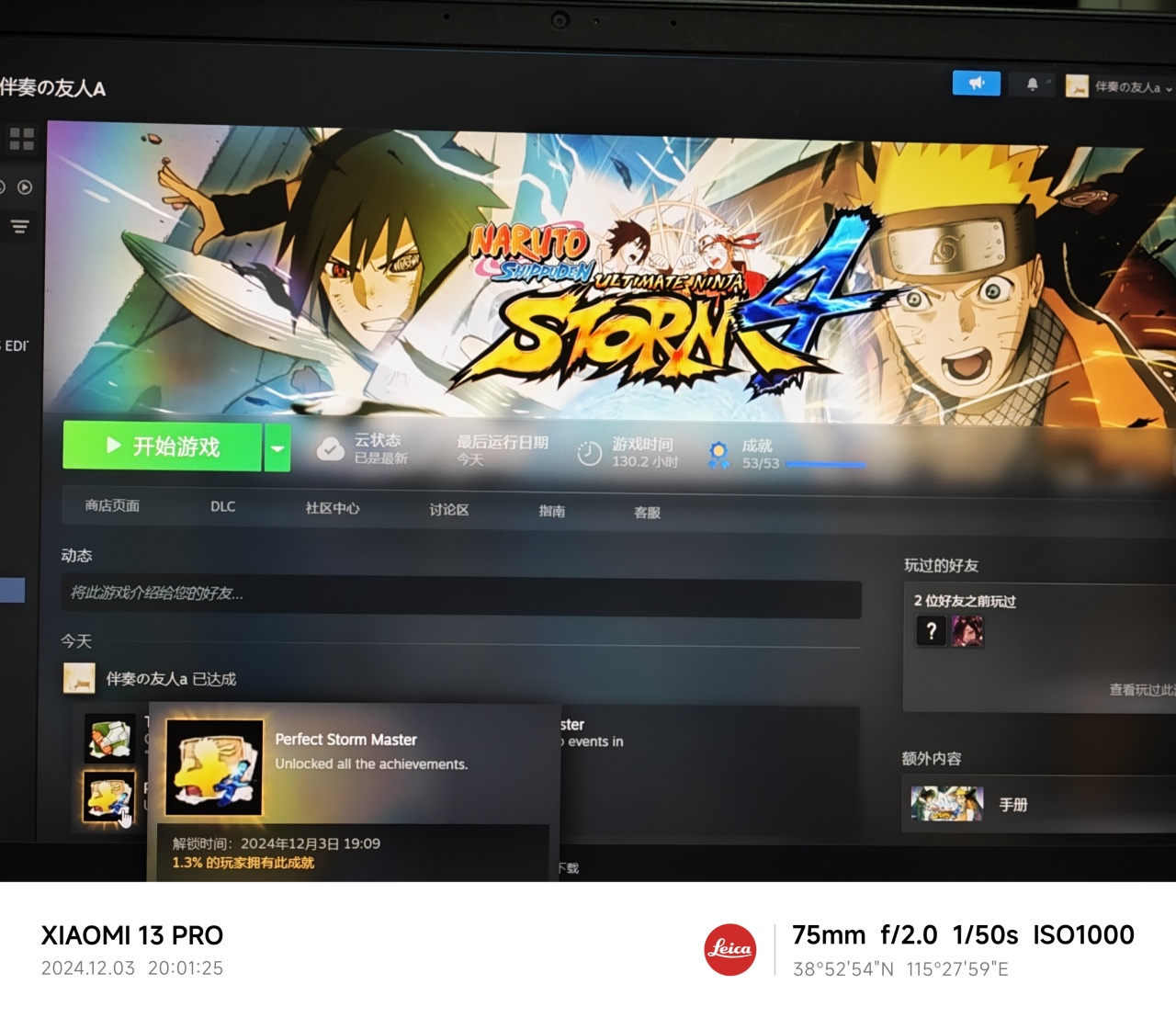This screenshot has height=1018, width=1176.
Task: Click the cloud status icon
Action: 330,449
